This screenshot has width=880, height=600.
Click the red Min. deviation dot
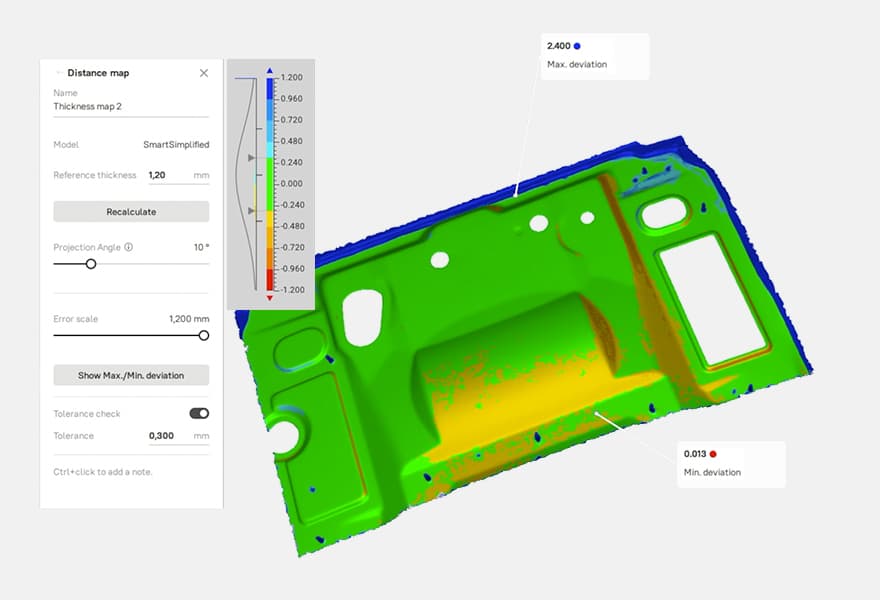713,453
